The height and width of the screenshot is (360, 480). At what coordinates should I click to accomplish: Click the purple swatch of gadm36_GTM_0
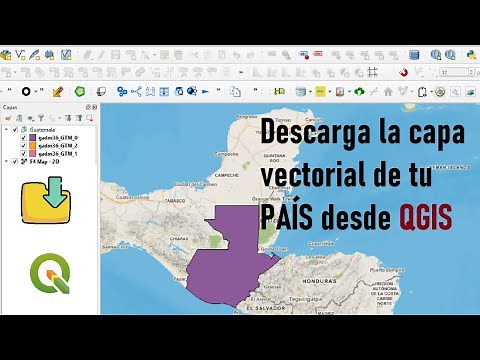pos(33,138)
